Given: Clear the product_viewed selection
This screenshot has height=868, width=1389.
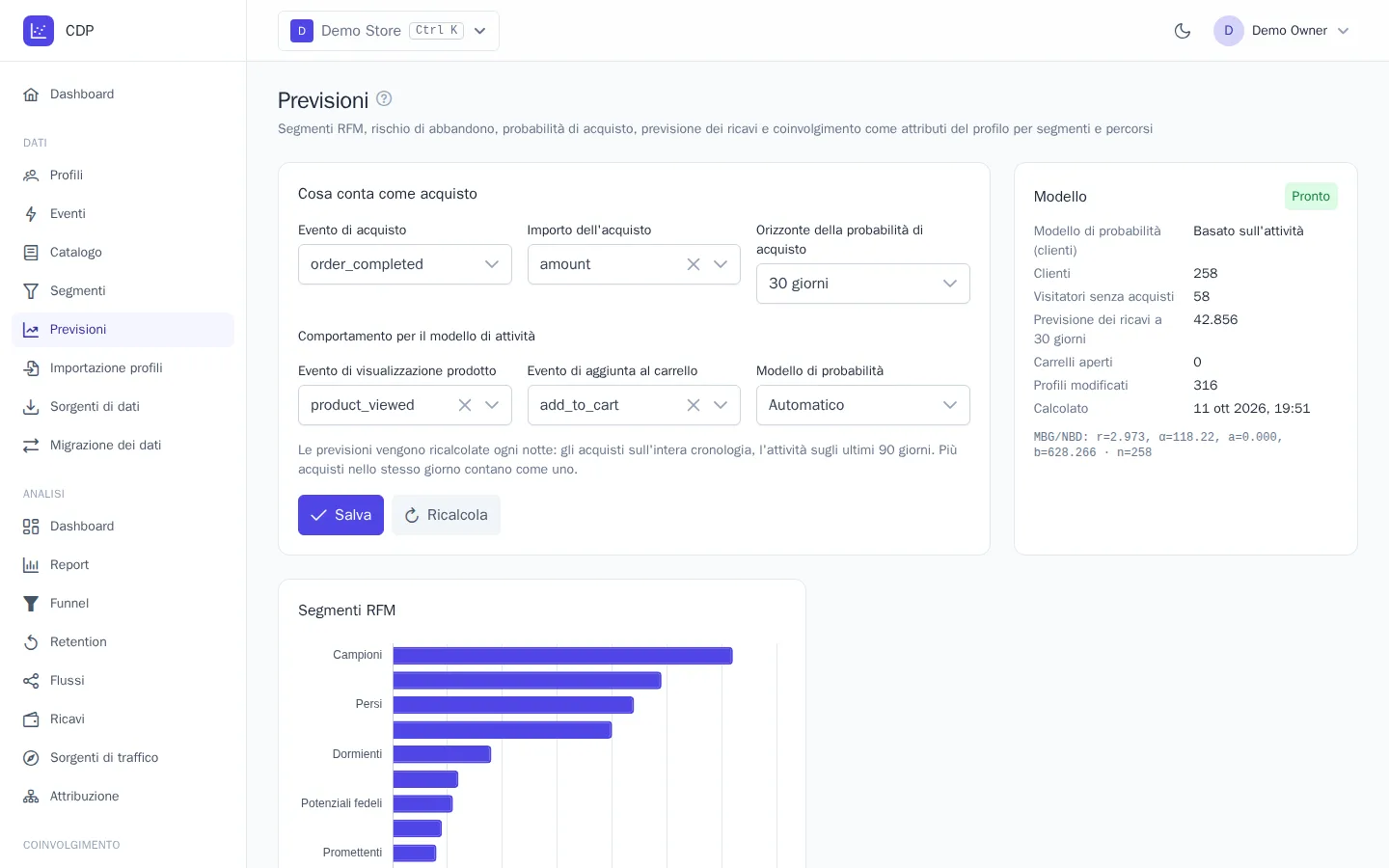Looking at the screenshot, I should (465, 405).
